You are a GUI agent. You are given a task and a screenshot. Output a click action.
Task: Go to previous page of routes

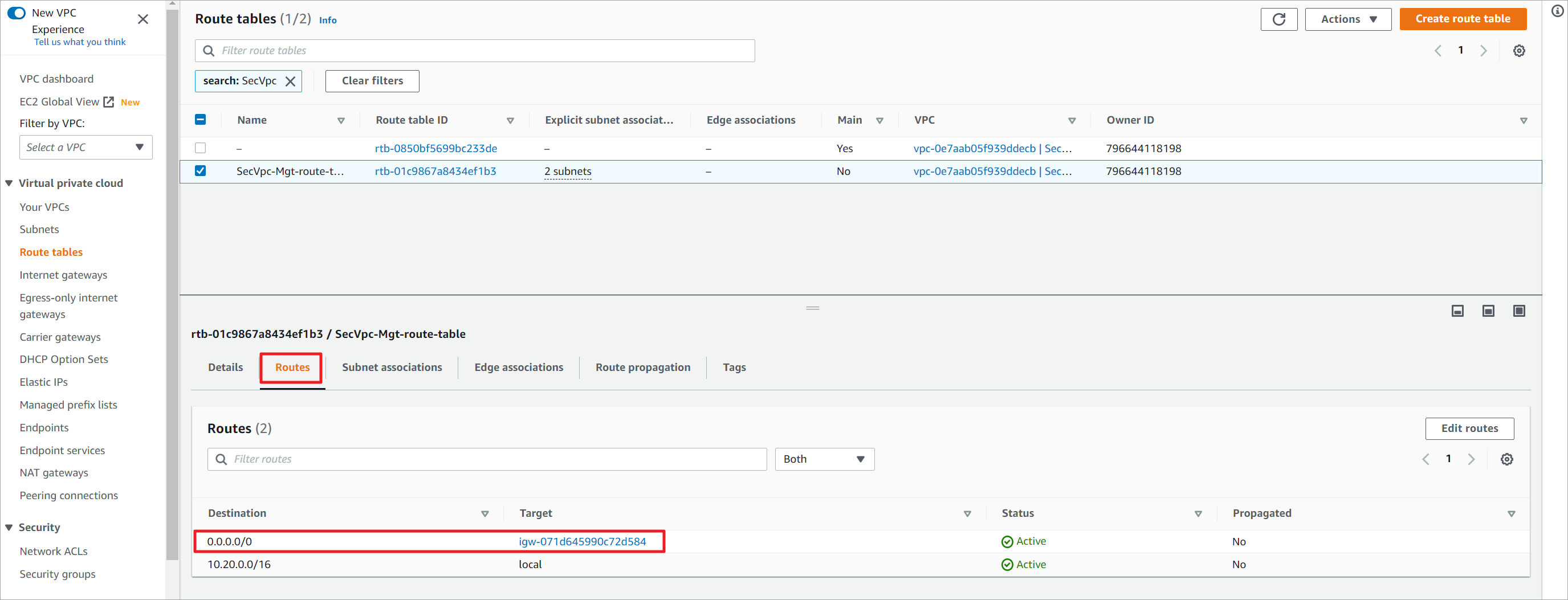point(1426,459)
